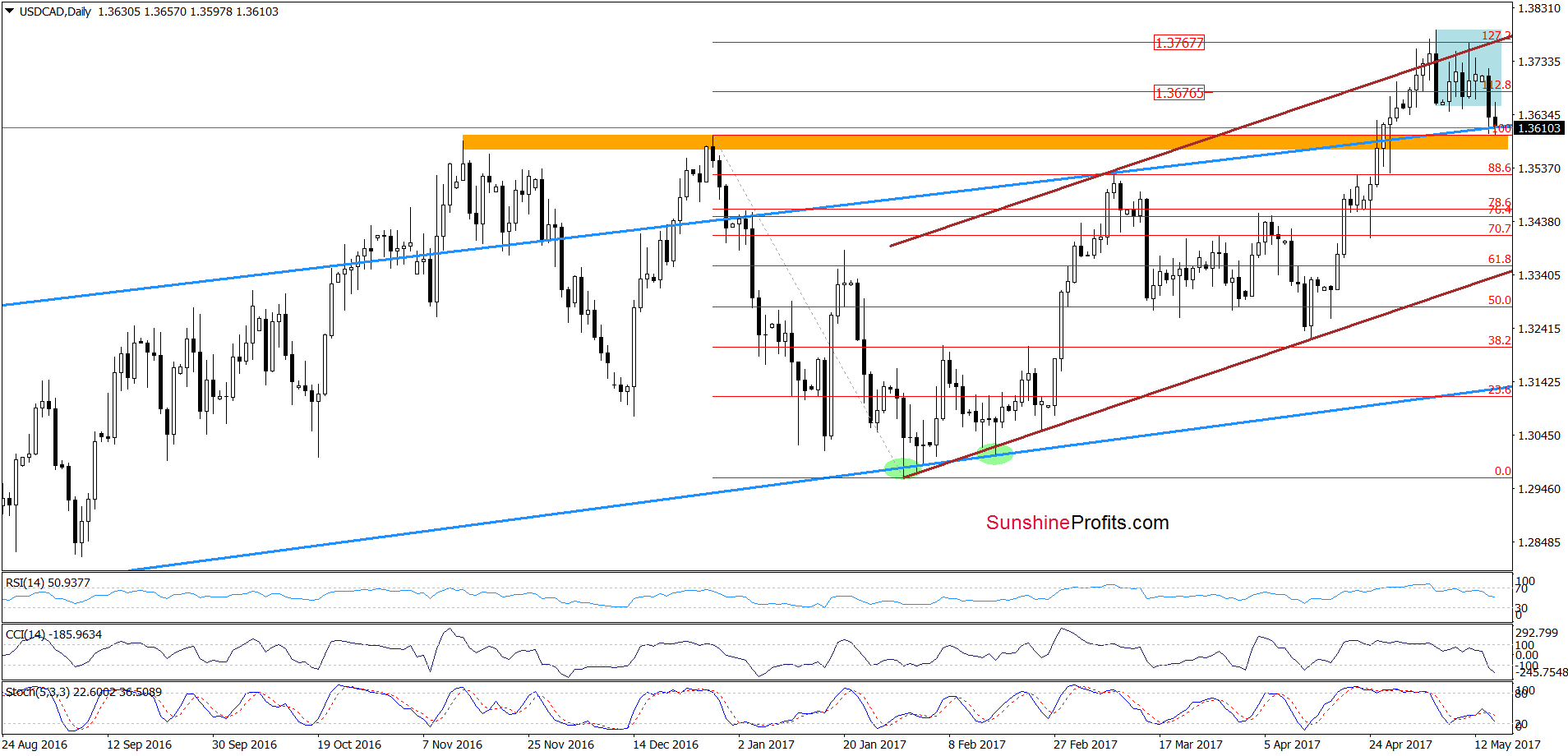This screenshot has width=1568, height=756.
Task: Select the 61.8 Fibonacci level label
Action: 1499,259
